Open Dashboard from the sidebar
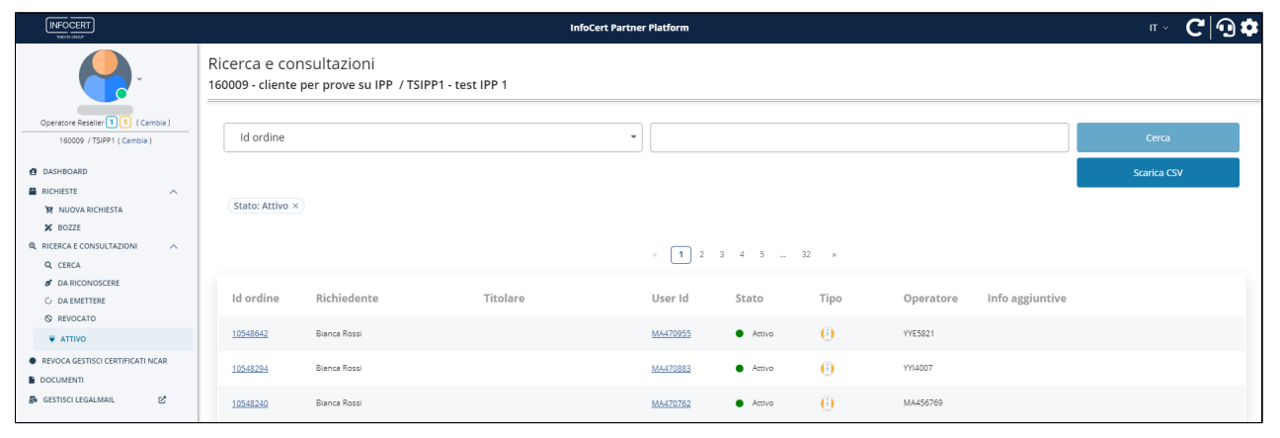1280x438 pixels. (x=64, y=172)
